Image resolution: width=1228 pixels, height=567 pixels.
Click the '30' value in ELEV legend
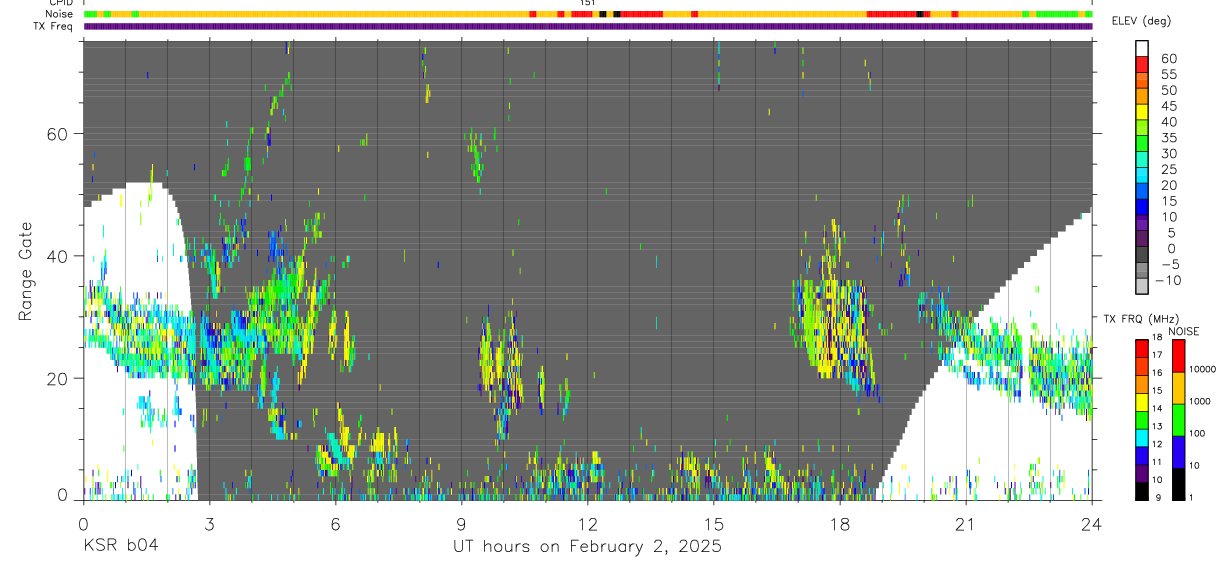pyautogui.click(x=1168, y=153)
